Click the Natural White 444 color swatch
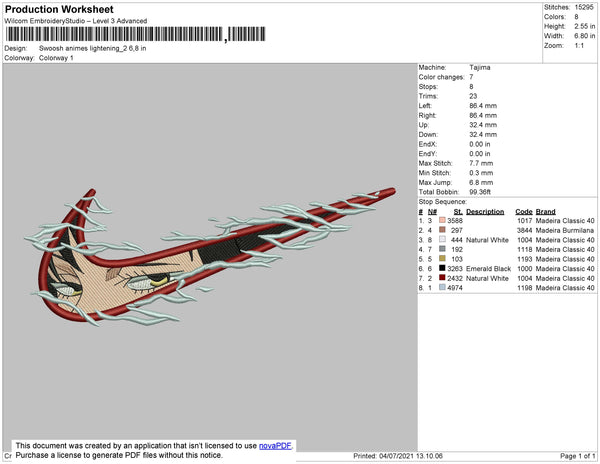This screenshot has width=600, height=464. tap(442, 239)
